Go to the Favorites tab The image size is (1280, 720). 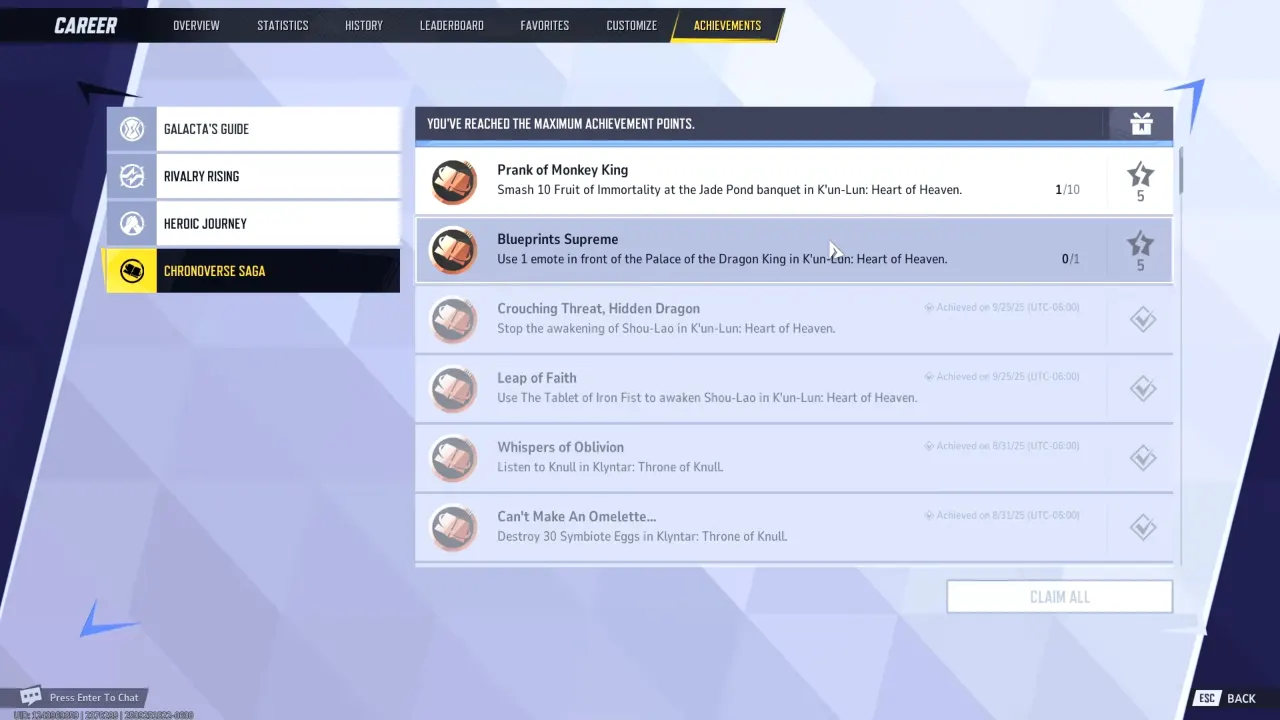pos(545,25)
